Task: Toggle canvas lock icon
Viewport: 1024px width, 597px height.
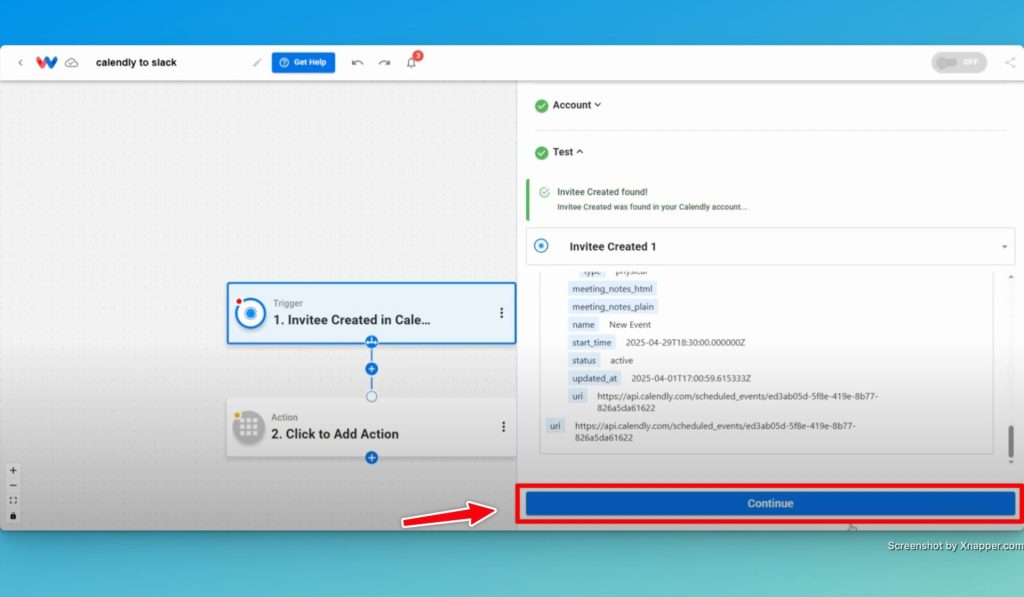Action: (x=13, y=516)
